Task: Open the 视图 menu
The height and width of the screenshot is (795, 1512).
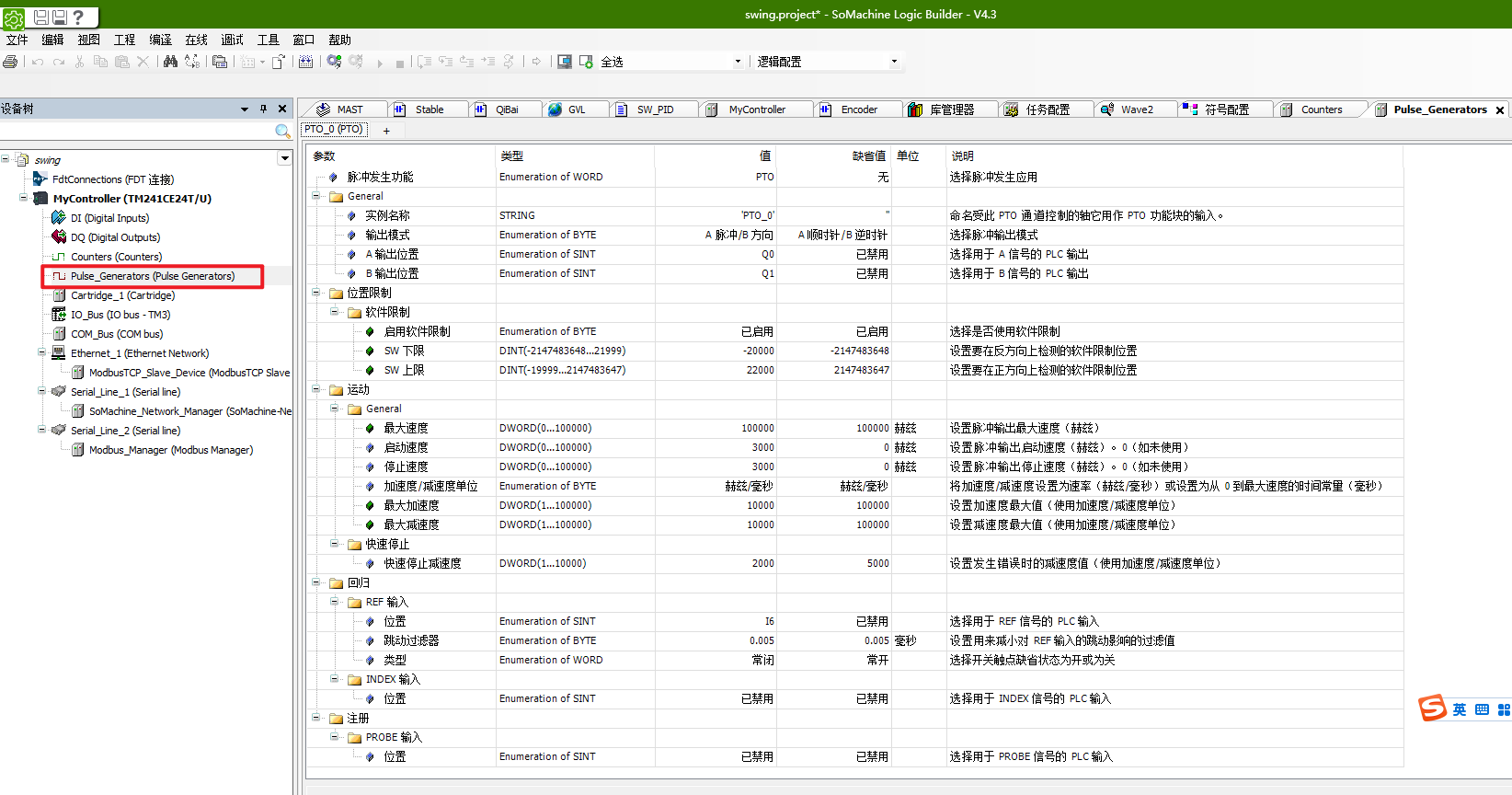Action: pyautogui.click(x=88, y=40)
